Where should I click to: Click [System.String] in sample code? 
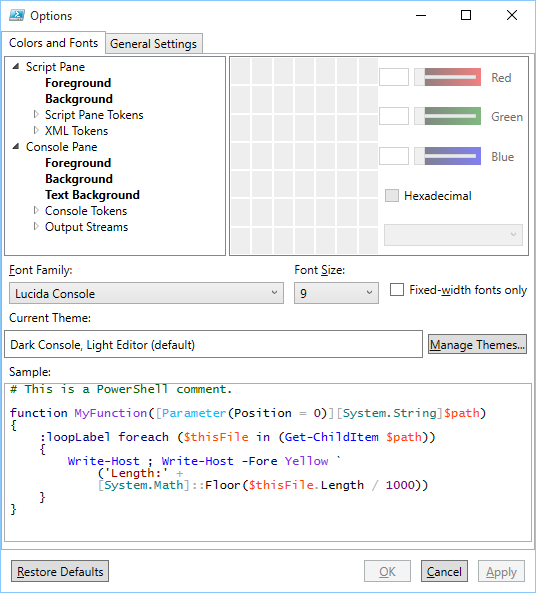tap(390, 413)
